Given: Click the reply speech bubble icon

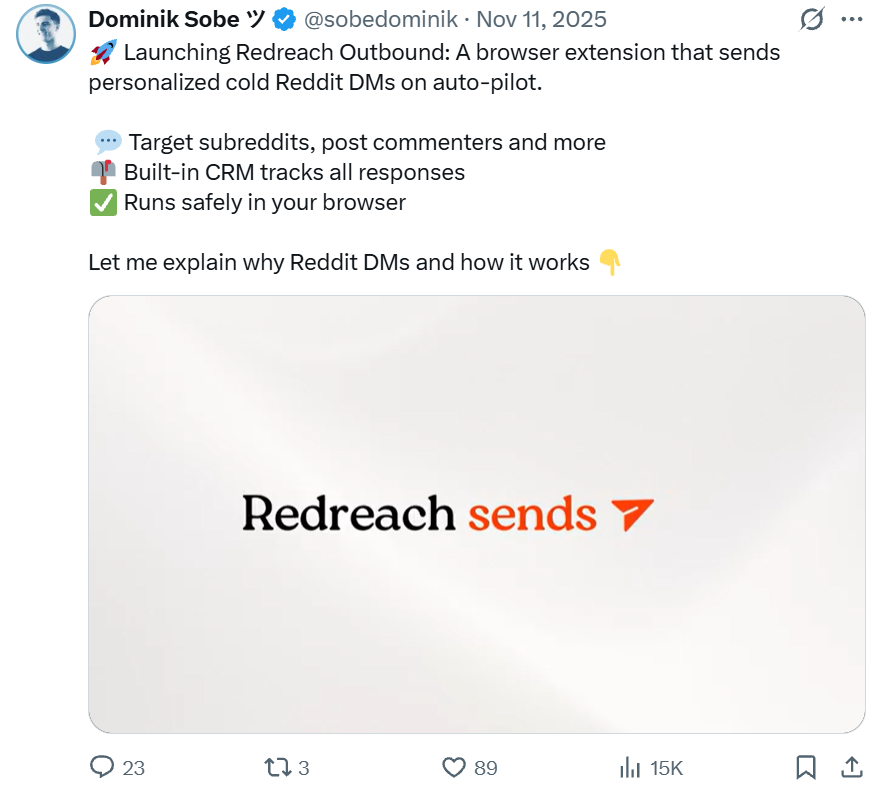Looking at the screenshot, I should (103, 768).
